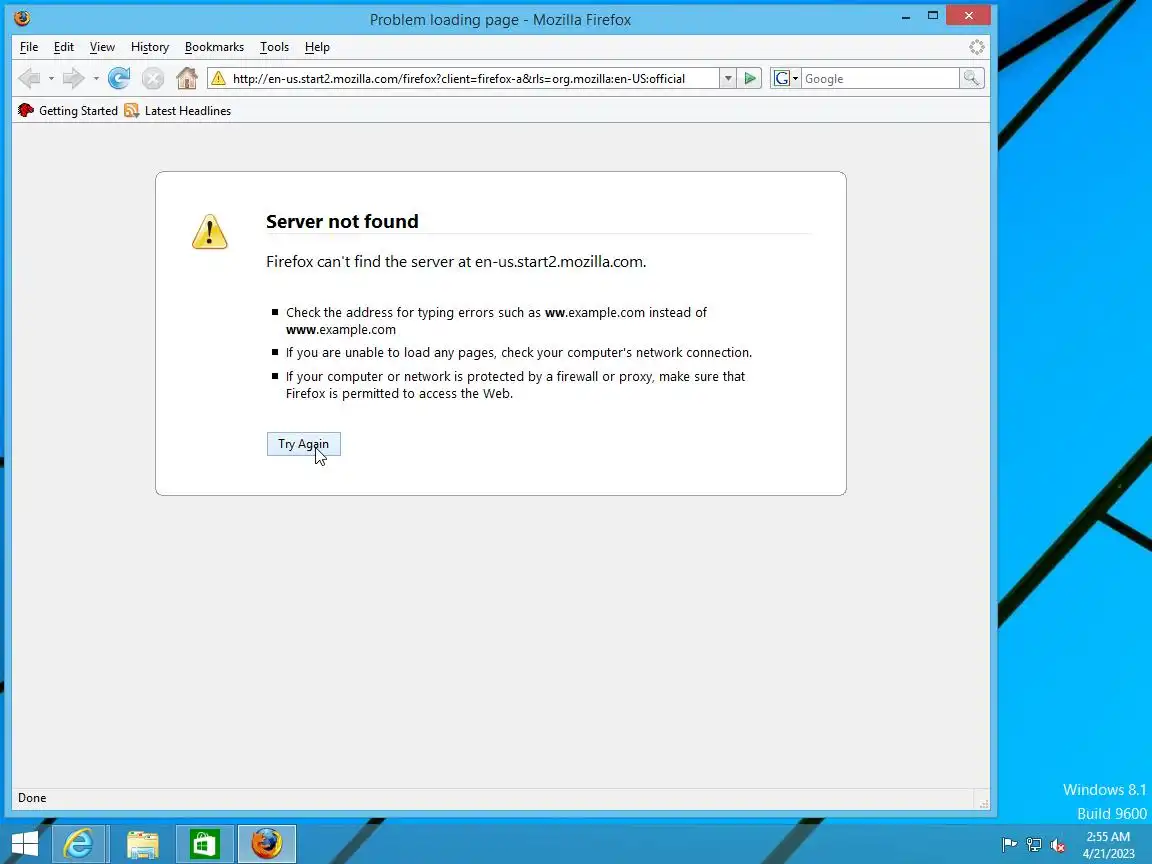Open Action Center flag in tray

pyautogui.click(x=1009, y=845)
